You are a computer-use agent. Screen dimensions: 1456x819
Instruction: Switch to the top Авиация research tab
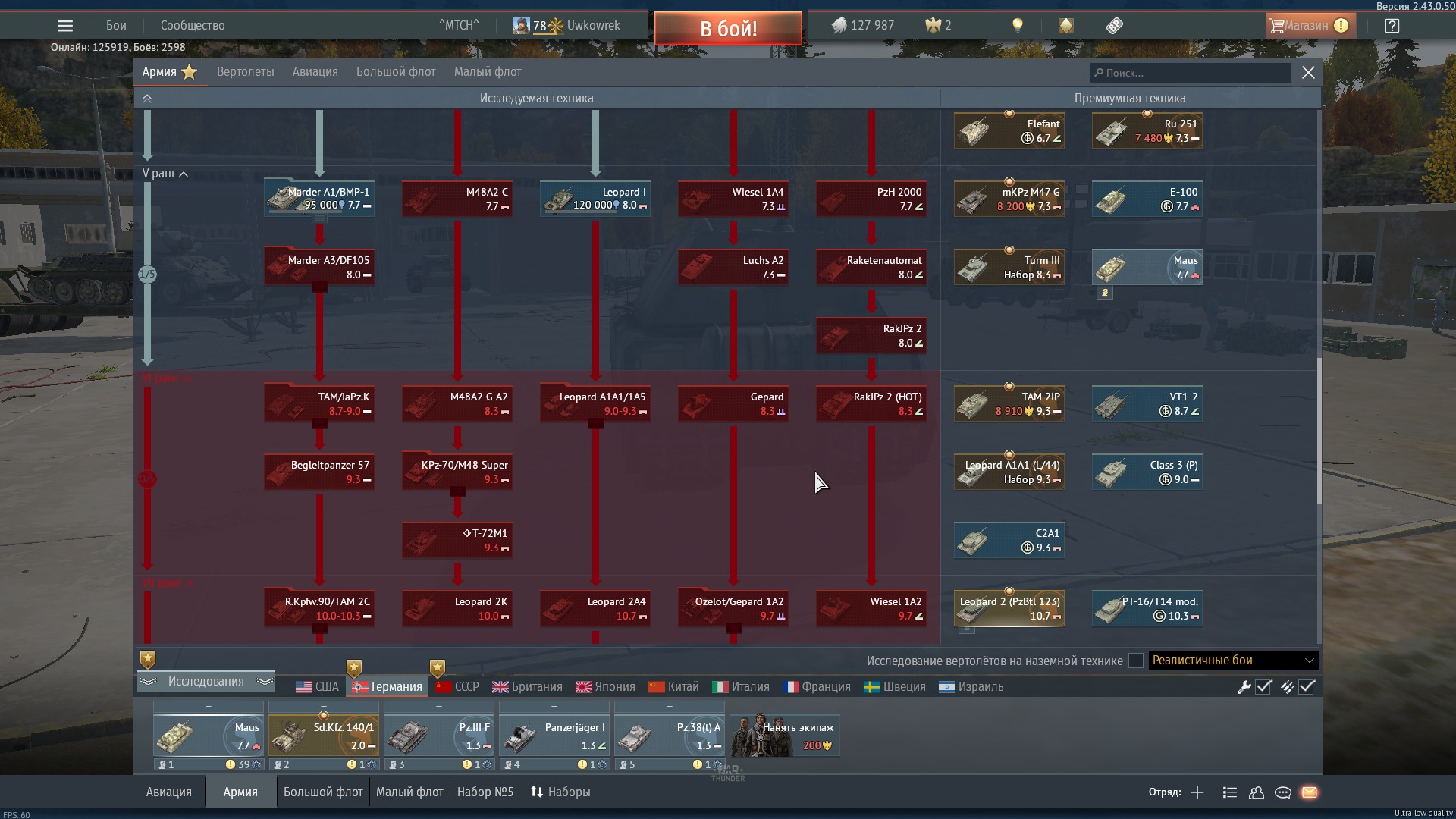coord(315,72)
